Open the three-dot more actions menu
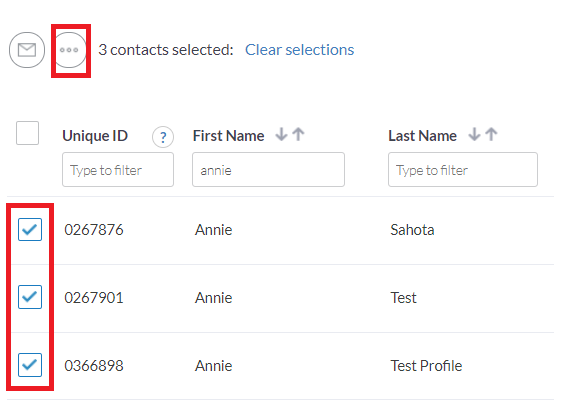This screenshot has width=562, height=406. (69, 50)
